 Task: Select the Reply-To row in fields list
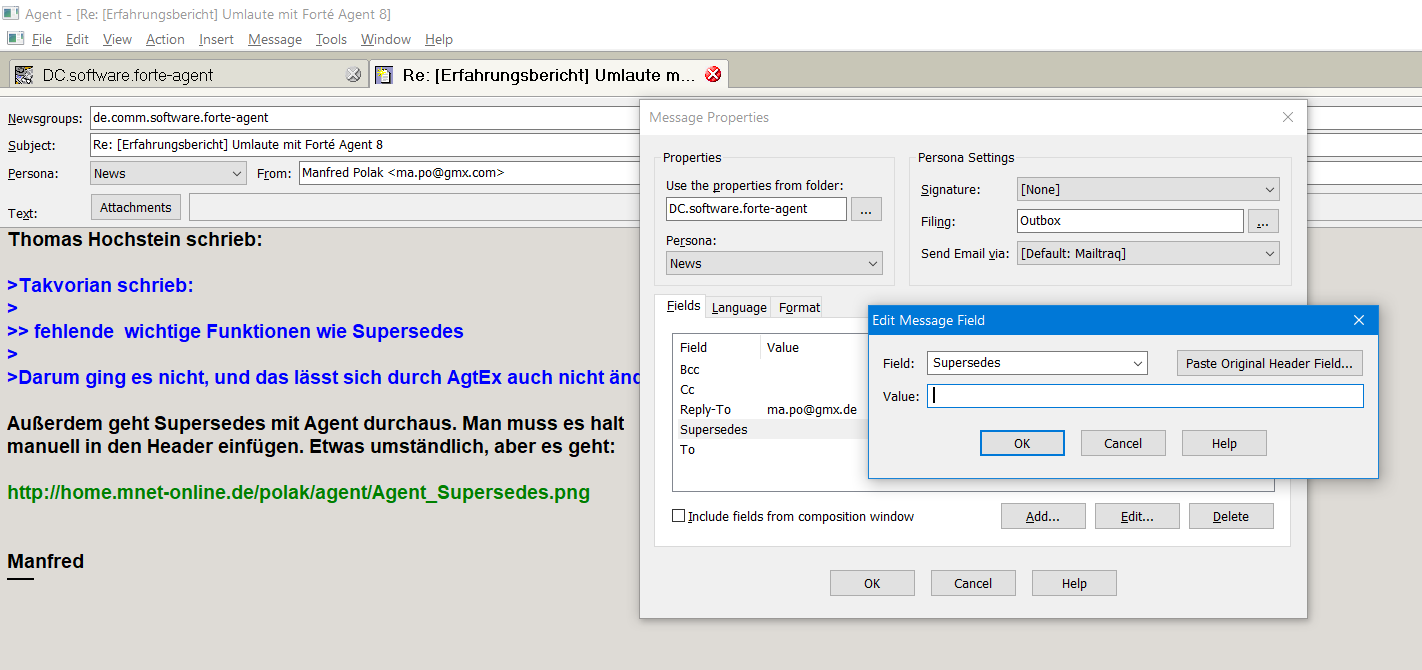[x=706, y=410]
